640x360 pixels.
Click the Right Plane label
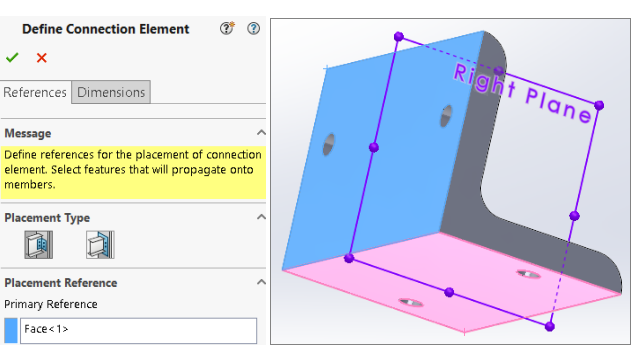(x=523, y=93)
